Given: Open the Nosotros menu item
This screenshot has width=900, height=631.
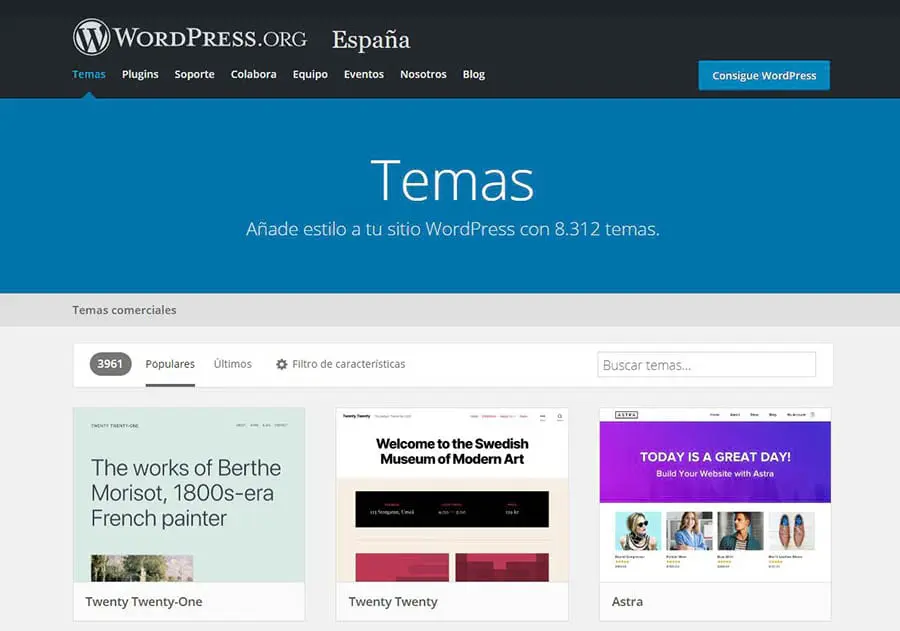Looking at the screenshot, I should coord(423,74).
